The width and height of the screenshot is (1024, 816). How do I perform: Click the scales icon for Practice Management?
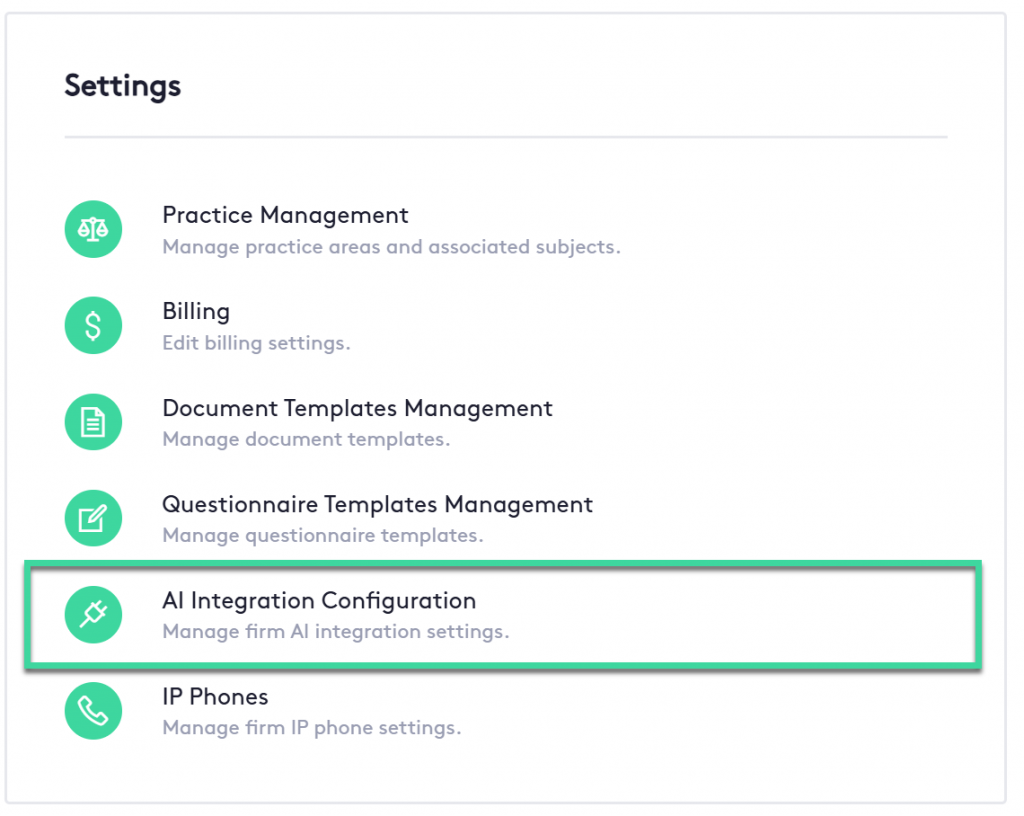93,230
